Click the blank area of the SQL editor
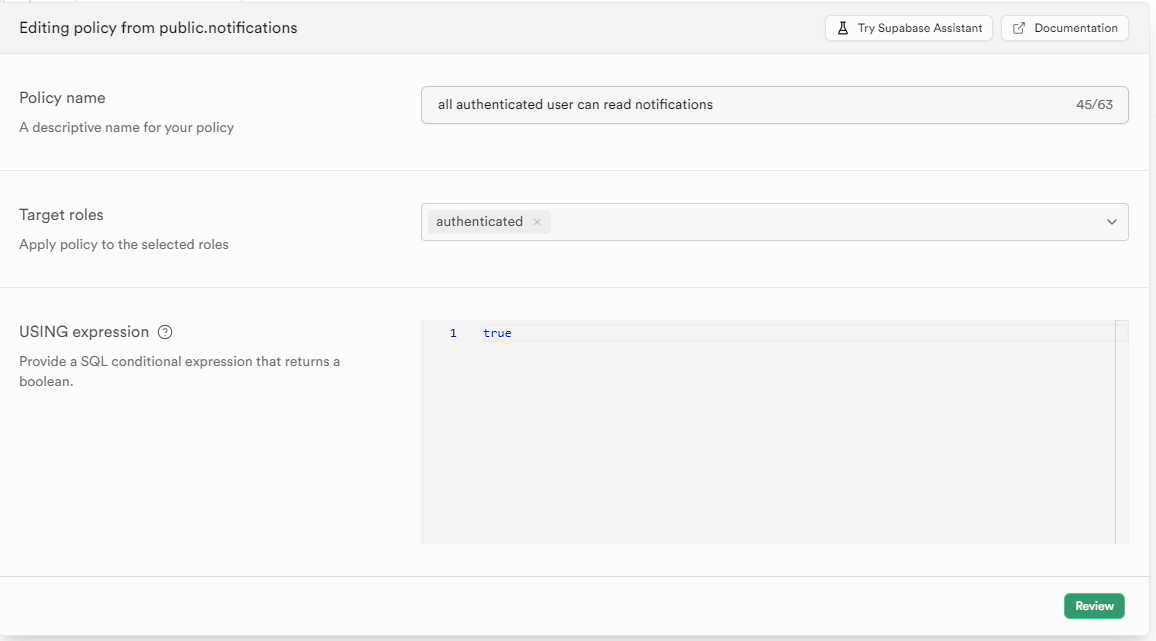Viewport: 1156px width, 641px height. coord(770,450)
